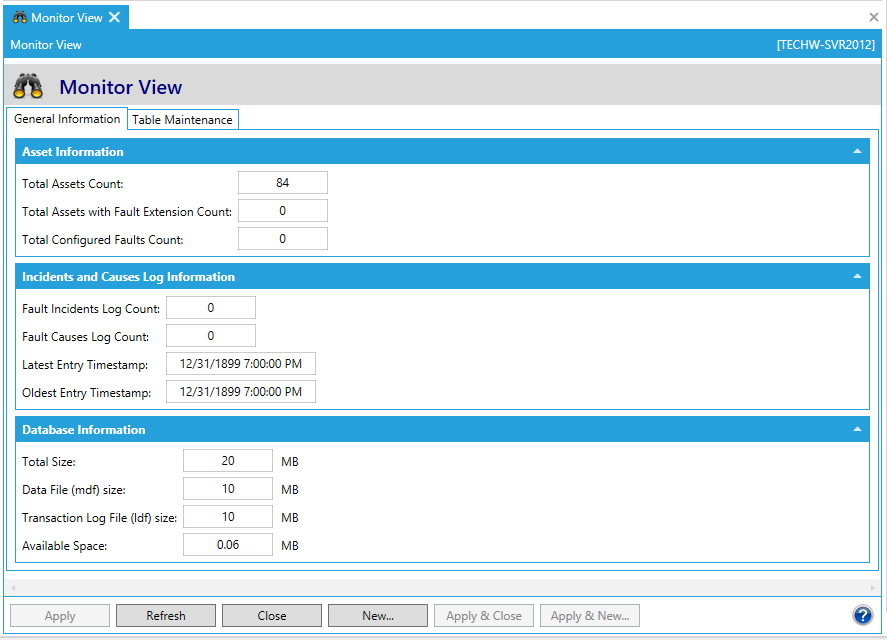The image size is (887, 640).
Task: Click the horizontal scrollbar track
Action: click(x=440, y=587)
